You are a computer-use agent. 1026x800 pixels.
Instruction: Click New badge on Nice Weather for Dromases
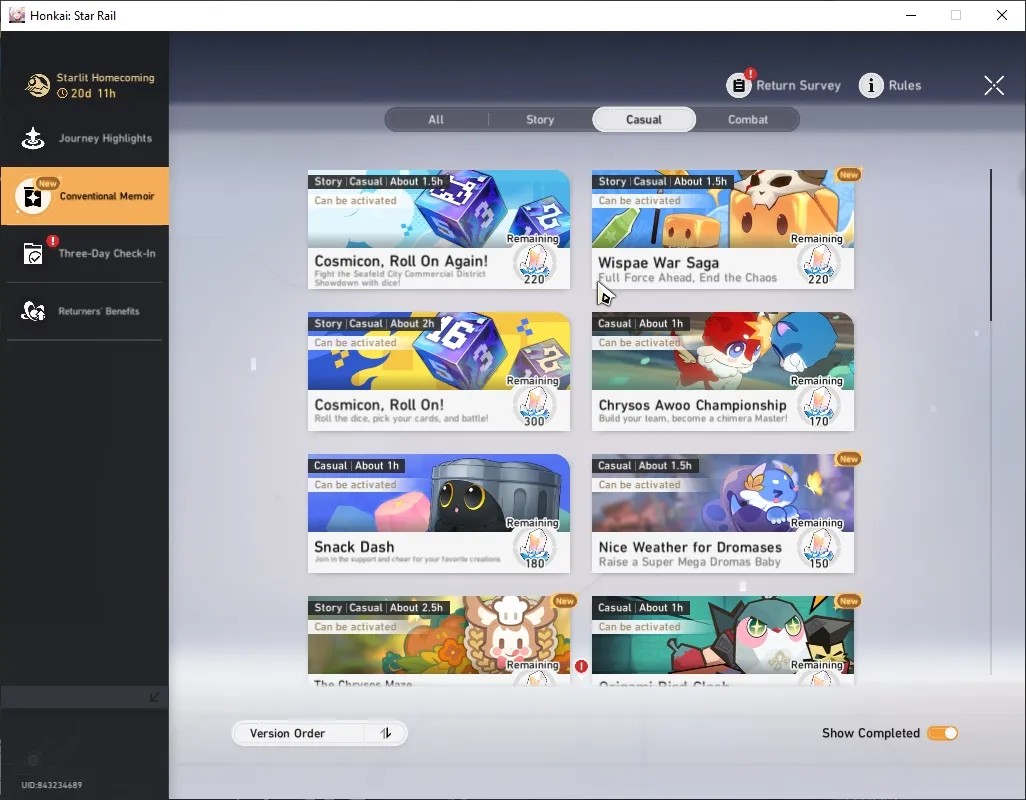pyautogui.click(x=849, y=459)
